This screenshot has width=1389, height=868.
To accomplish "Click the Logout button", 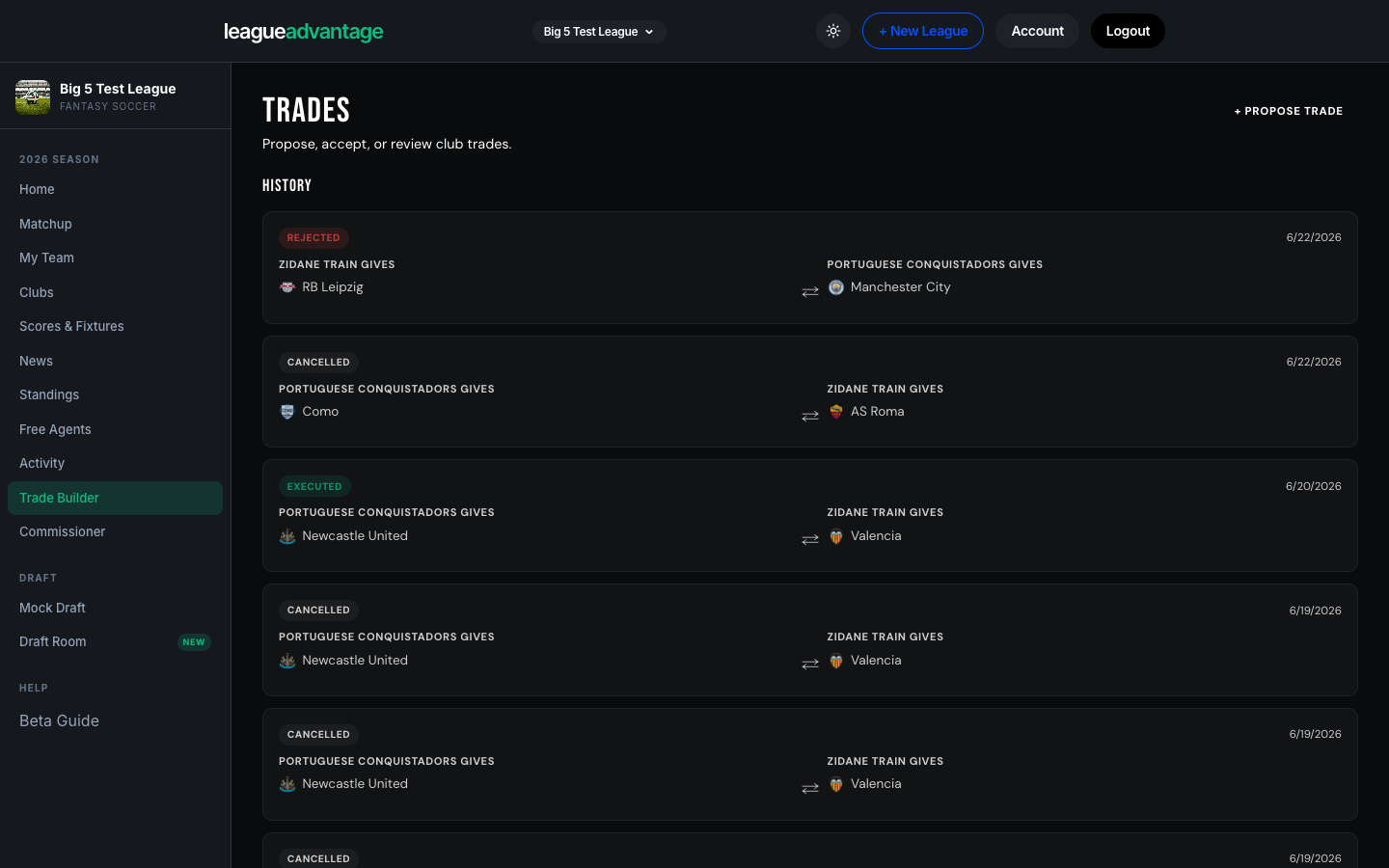I will point(1128,31).
